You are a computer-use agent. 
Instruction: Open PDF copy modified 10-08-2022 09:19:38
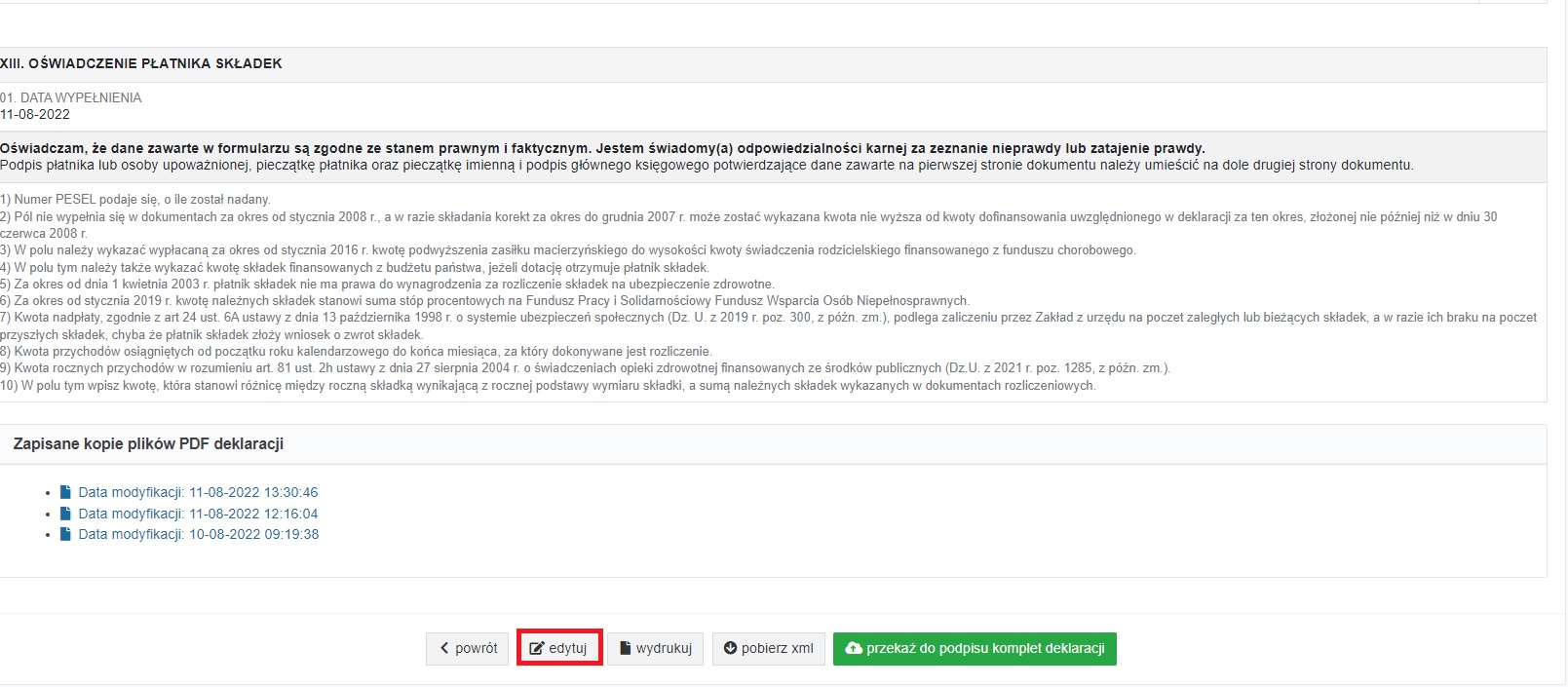pyautogui.click(x=198, y=534)
